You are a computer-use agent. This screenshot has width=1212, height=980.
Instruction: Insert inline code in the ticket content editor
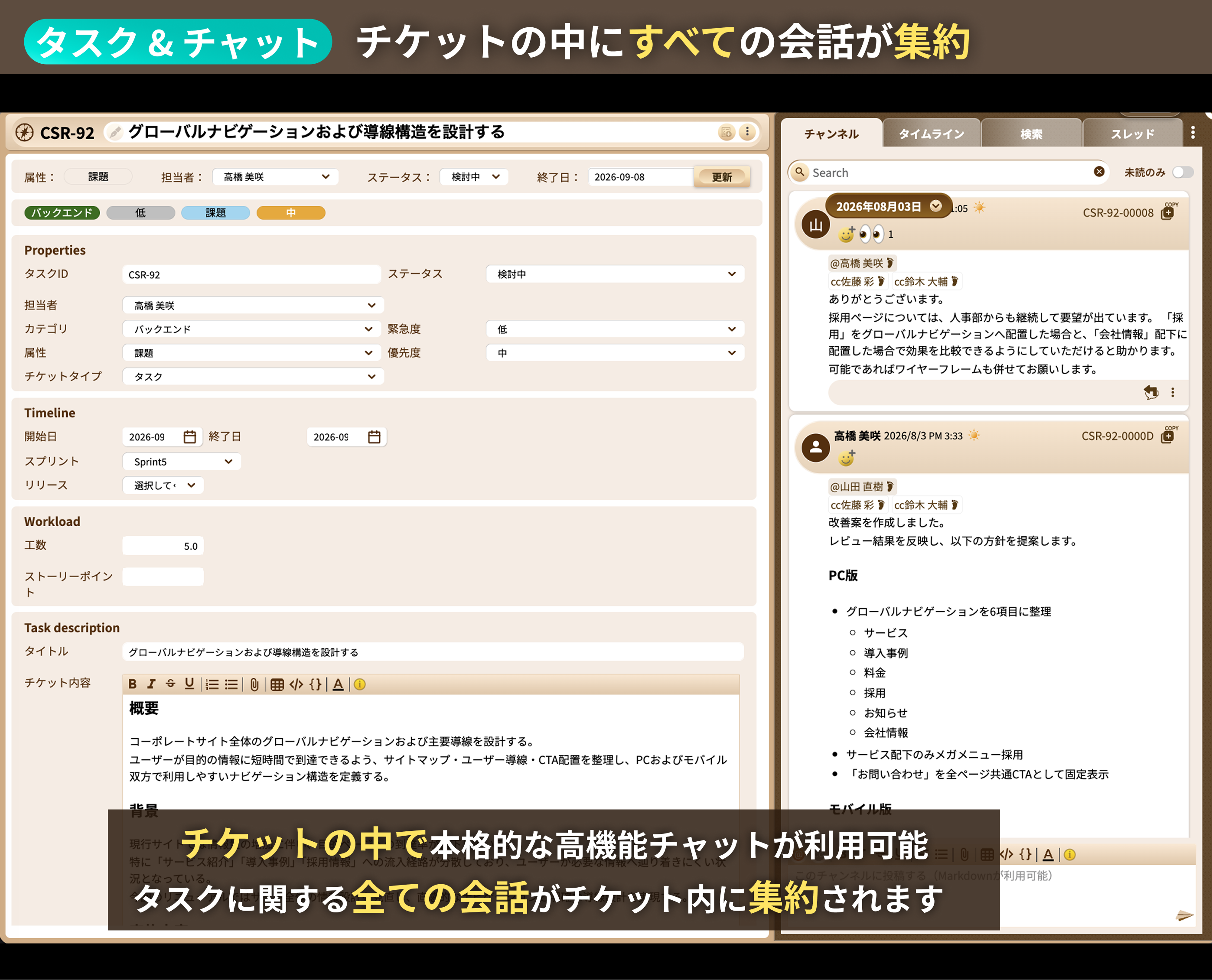pos(296,684)
